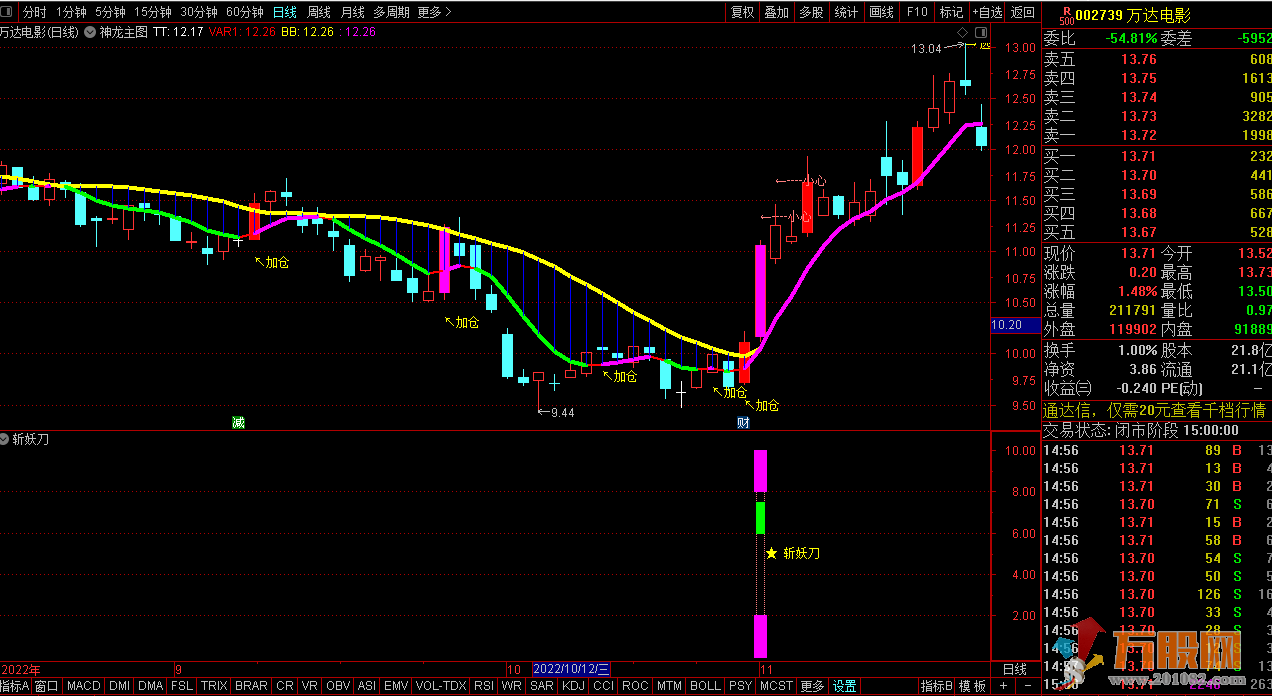Open the 窗口 window count menu
The image size is (1272, 696).
[x=47, y=686]
